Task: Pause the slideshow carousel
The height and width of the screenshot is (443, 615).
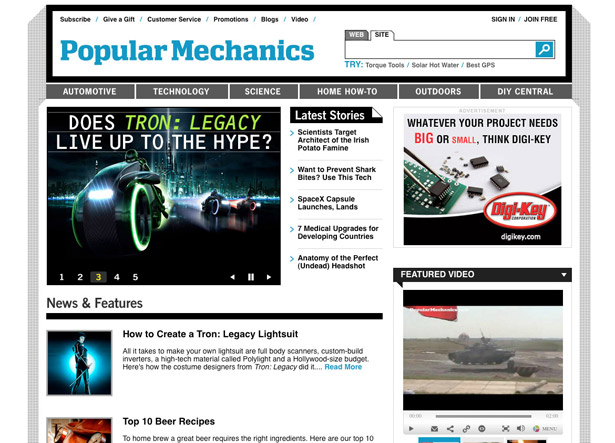Action: point(251,277)
